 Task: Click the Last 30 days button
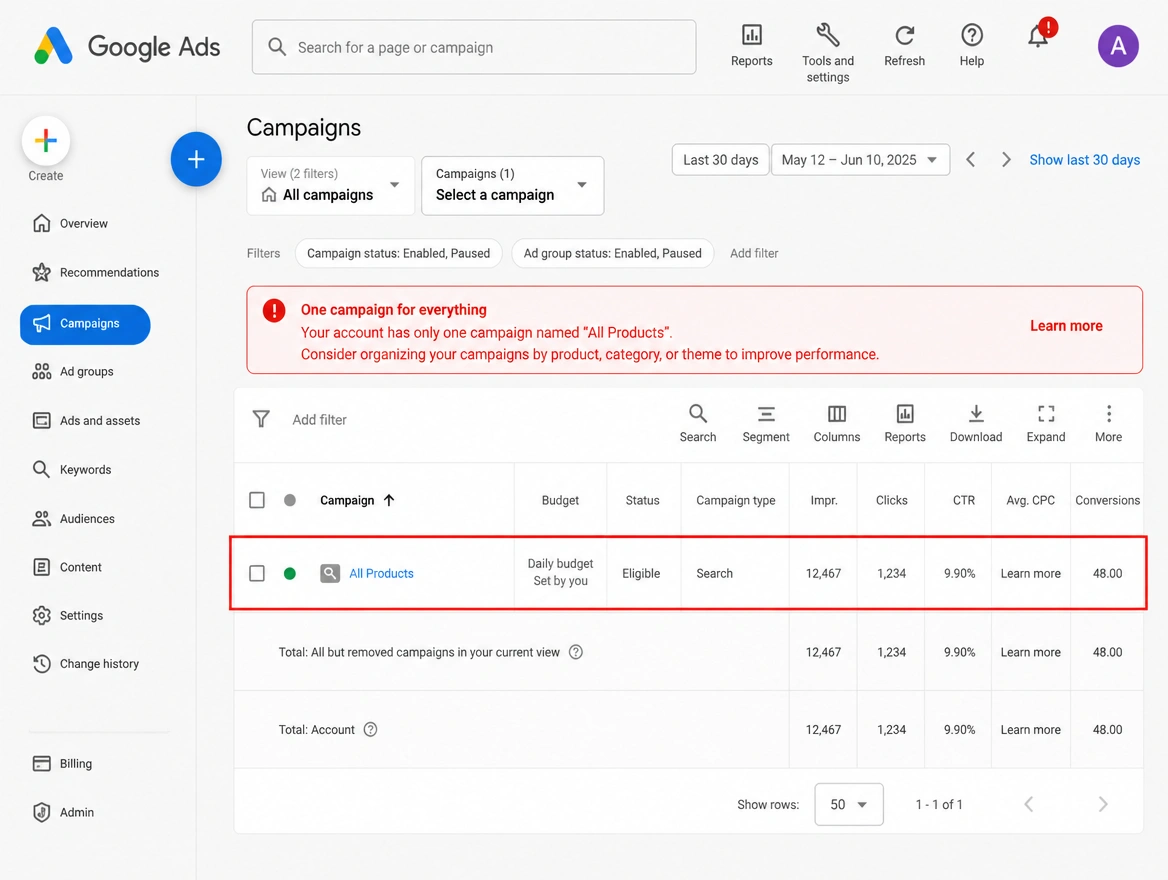[x=720, y=159]
